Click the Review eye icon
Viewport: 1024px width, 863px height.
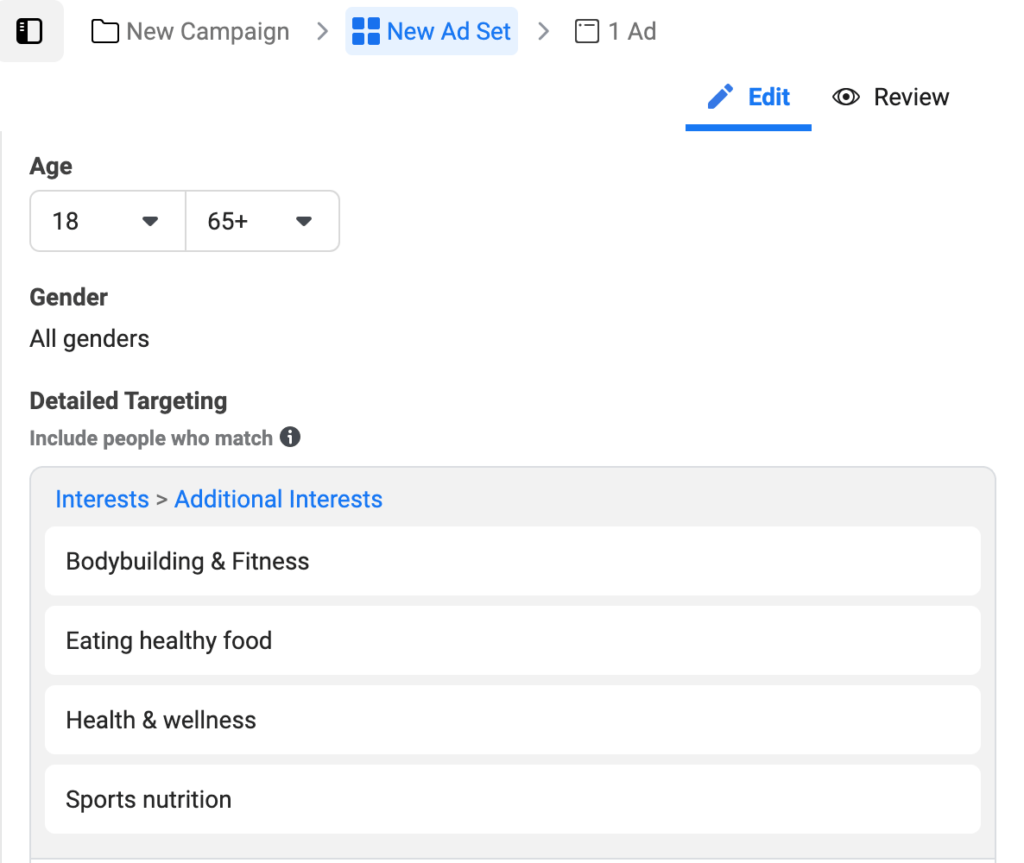pyautogui.click(x=846, y=97)
